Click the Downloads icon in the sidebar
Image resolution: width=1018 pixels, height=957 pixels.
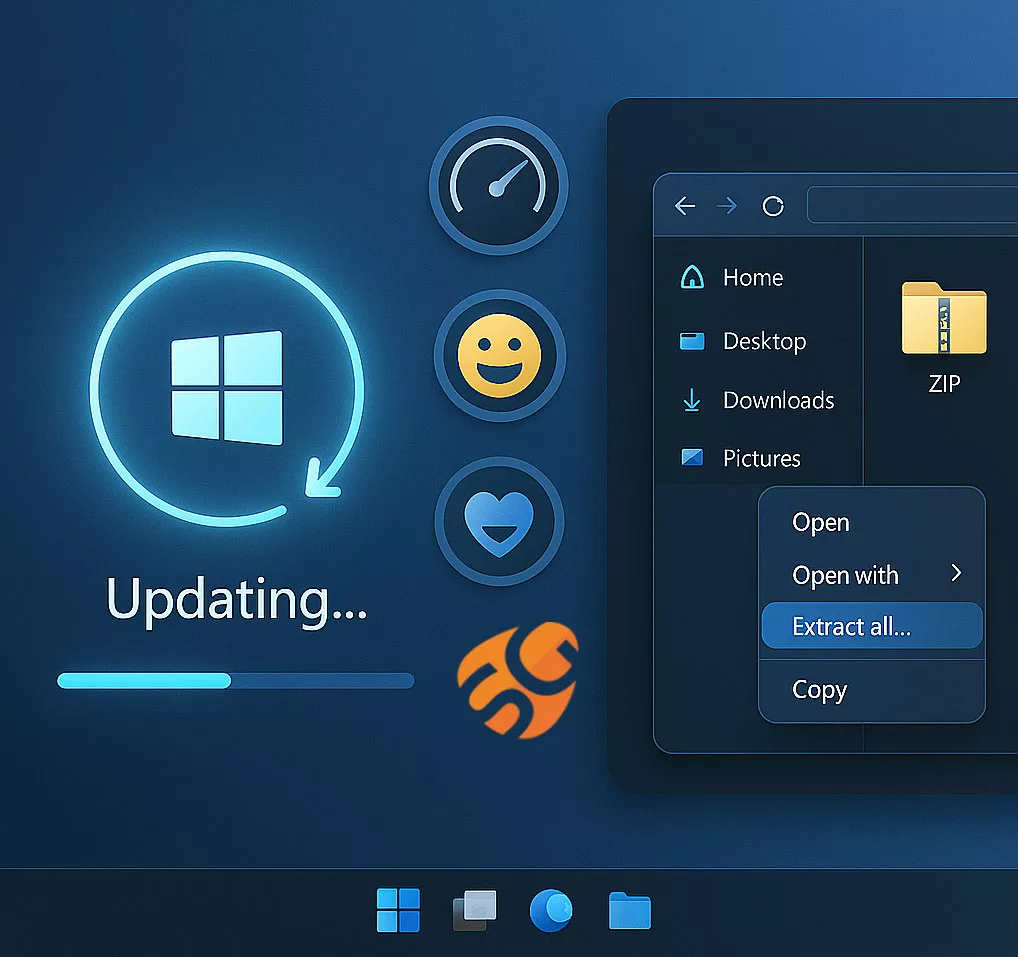(692, 400)
